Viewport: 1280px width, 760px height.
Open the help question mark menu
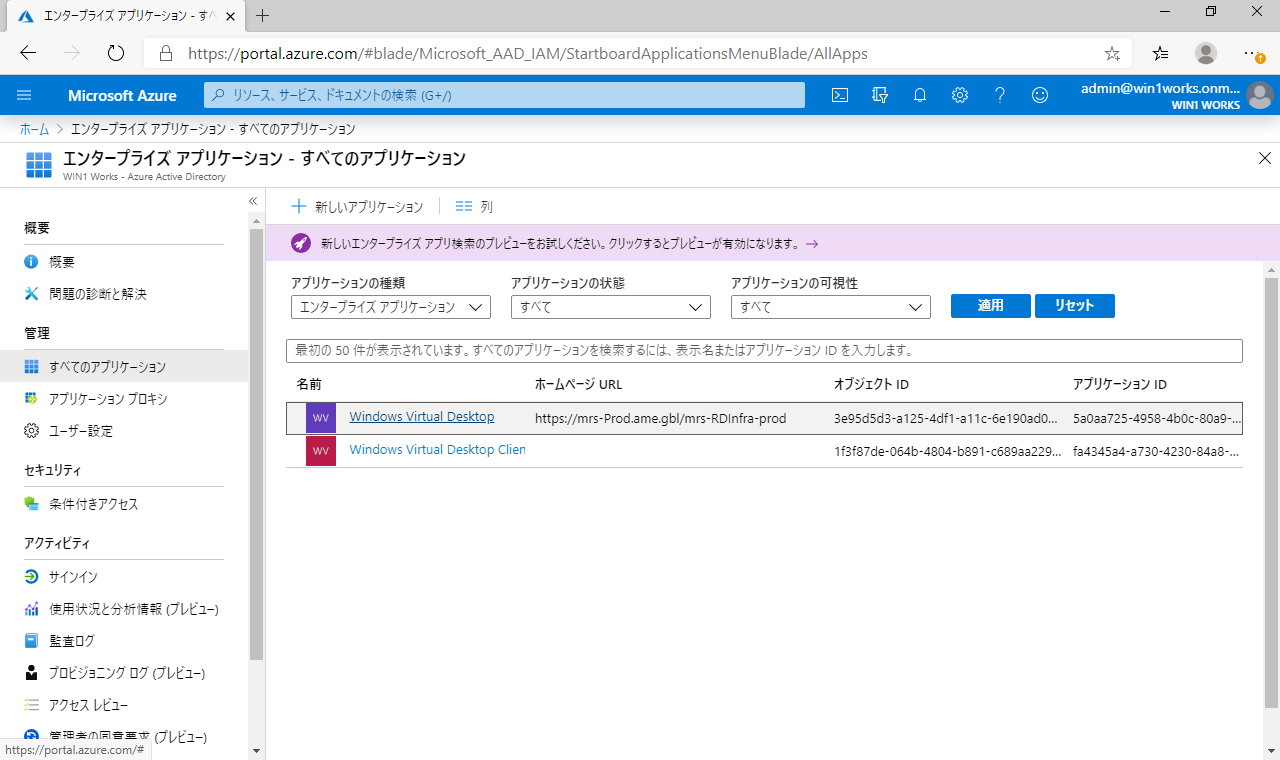tap(1000, 95)
